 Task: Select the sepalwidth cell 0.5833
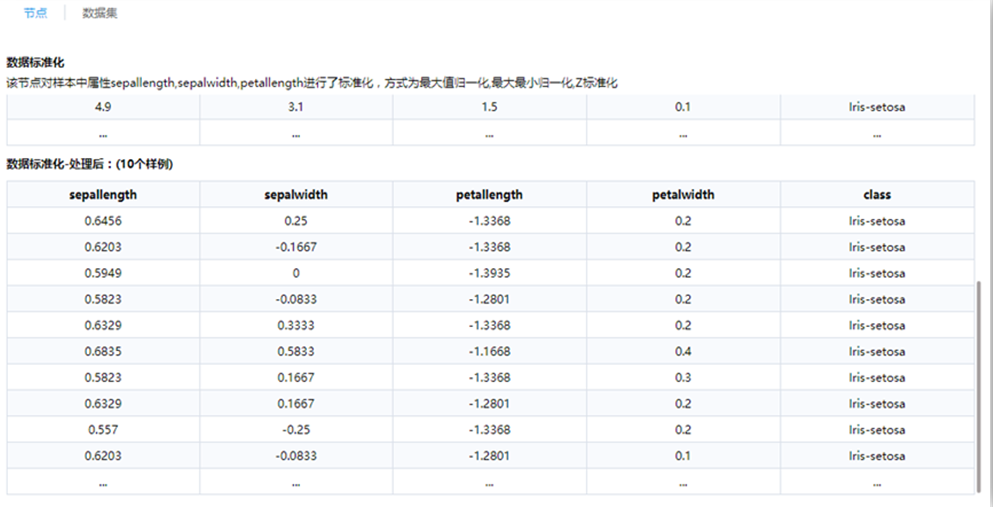pos(295,351)
